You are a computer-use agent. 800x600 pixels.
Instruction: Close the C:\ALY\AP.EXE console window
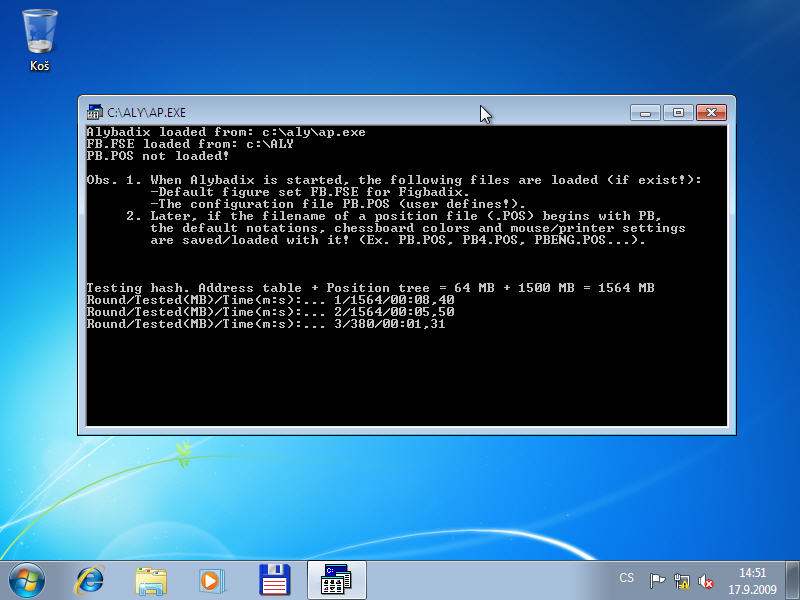click(711, 113)
